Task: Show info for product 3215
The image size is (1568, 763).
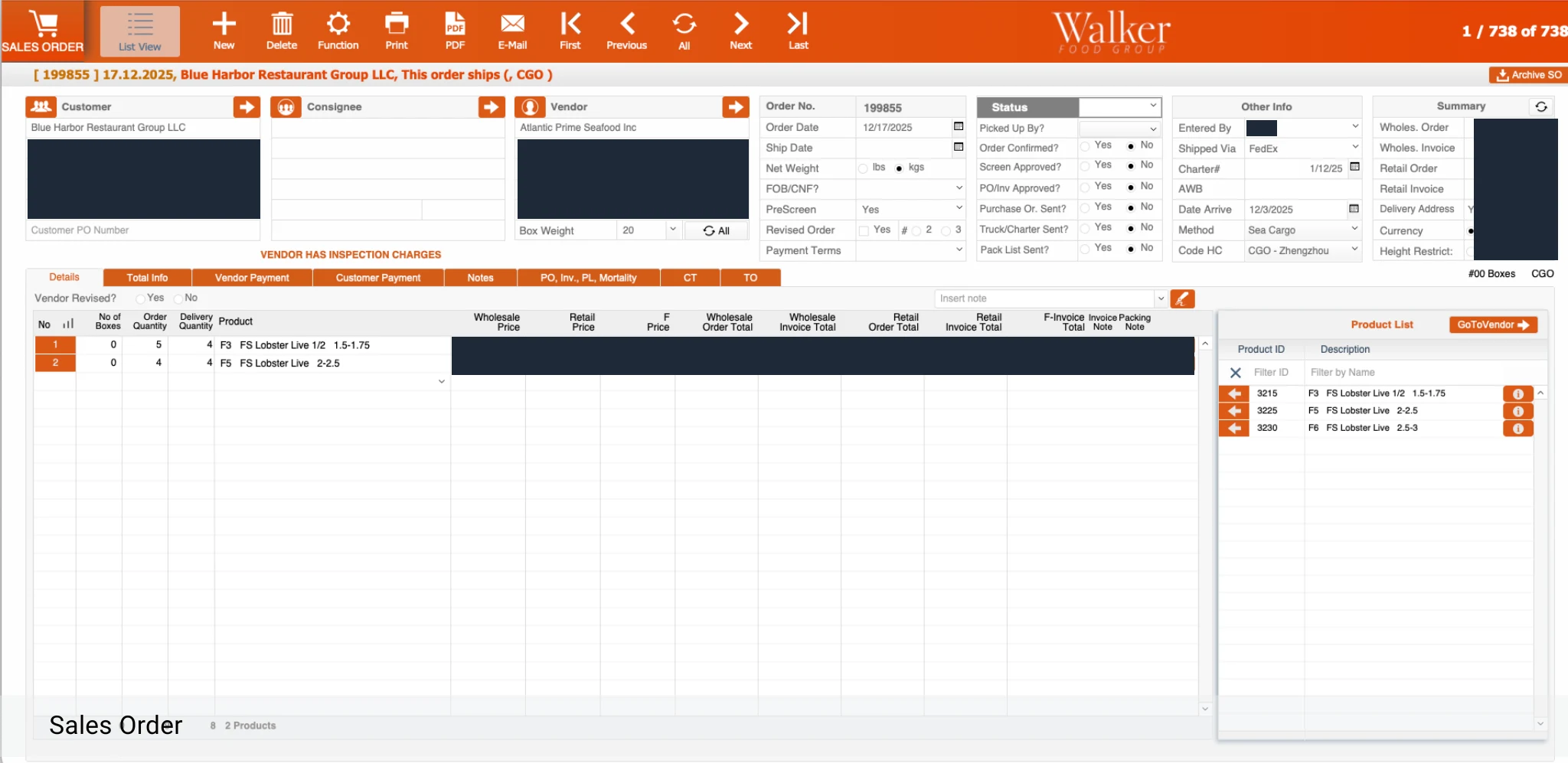Action: pyautogui.click(x=1517, y=393)
